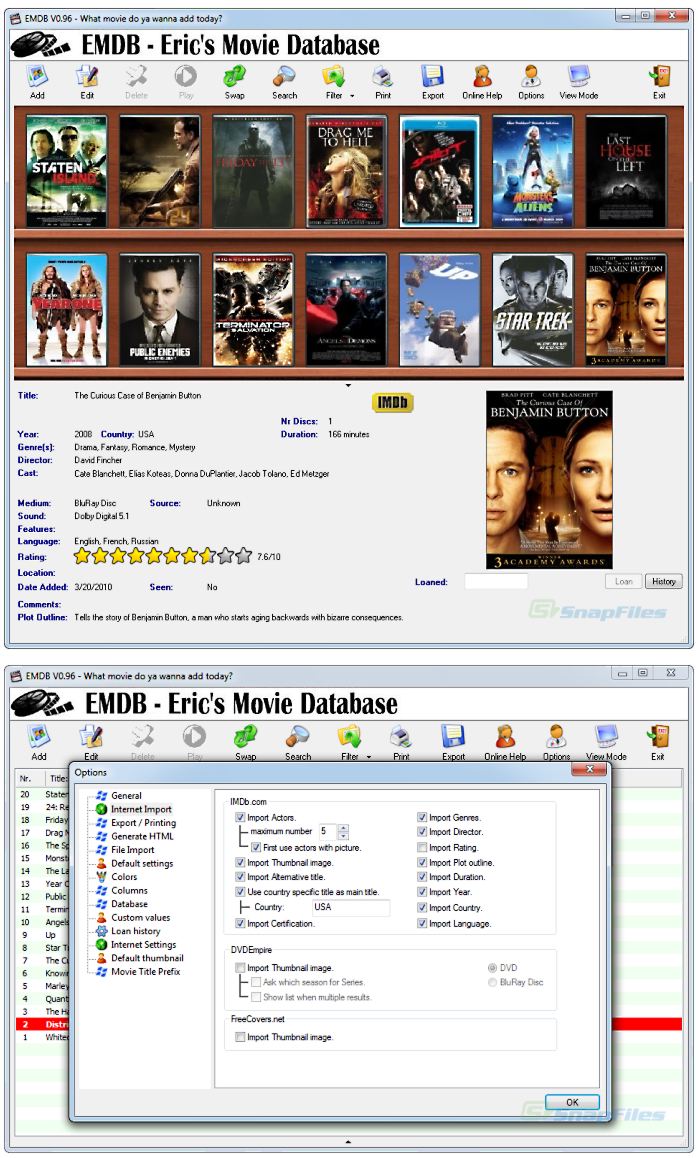This screenshot has height=1158, width=698.
Task: Click Export icon in bottom window toolbar
Action: (454, 742)
